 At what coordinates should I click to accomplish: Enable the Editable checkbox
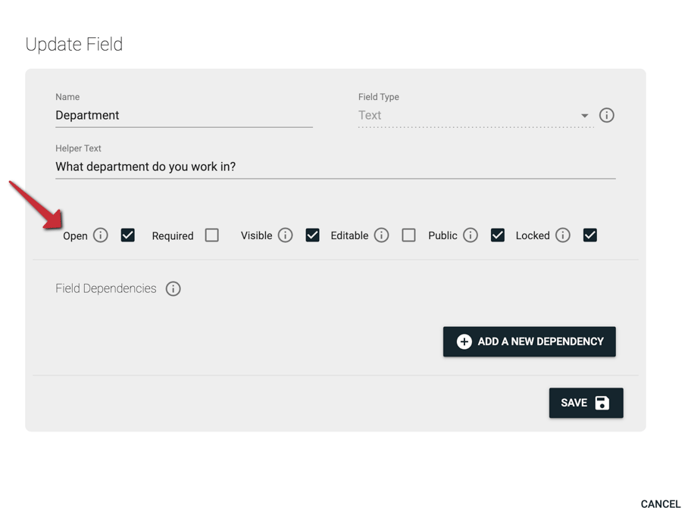(x=408, y=235)
